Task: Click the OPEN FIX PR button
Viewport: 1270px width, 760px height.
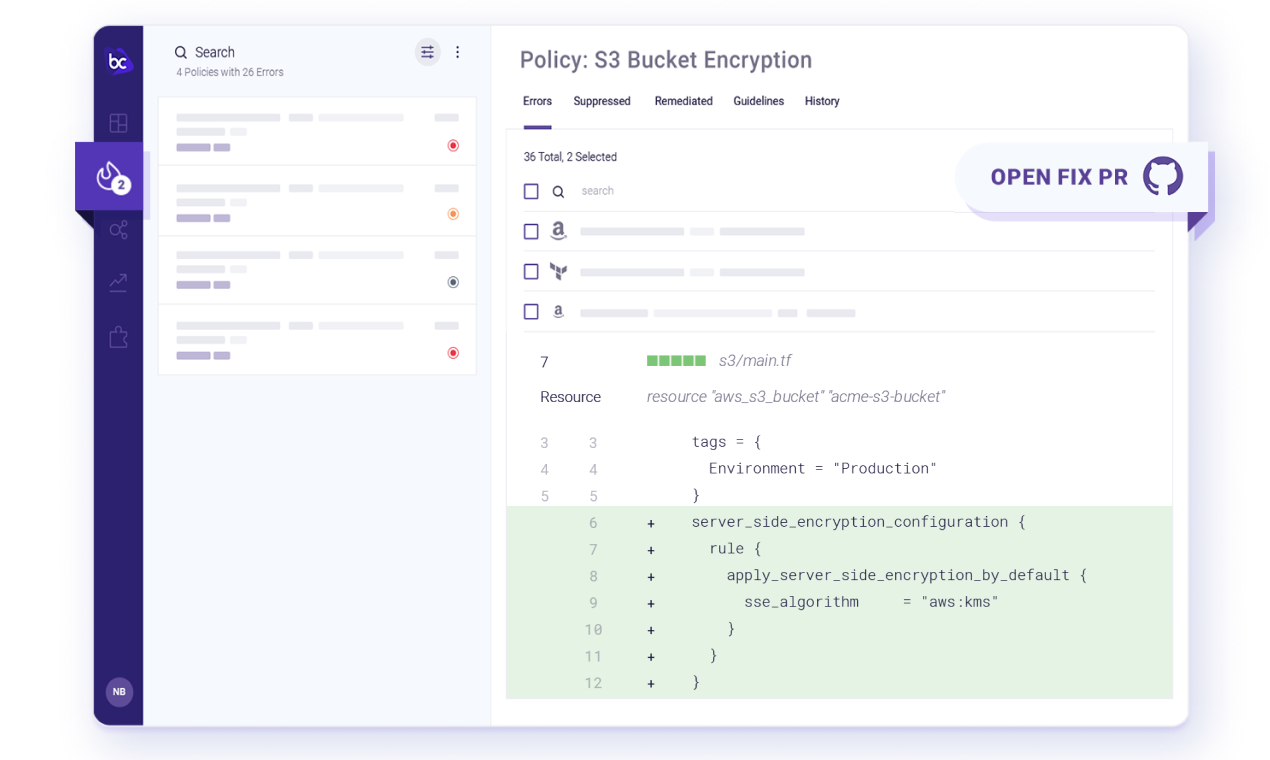Action: coord(1082,177)
